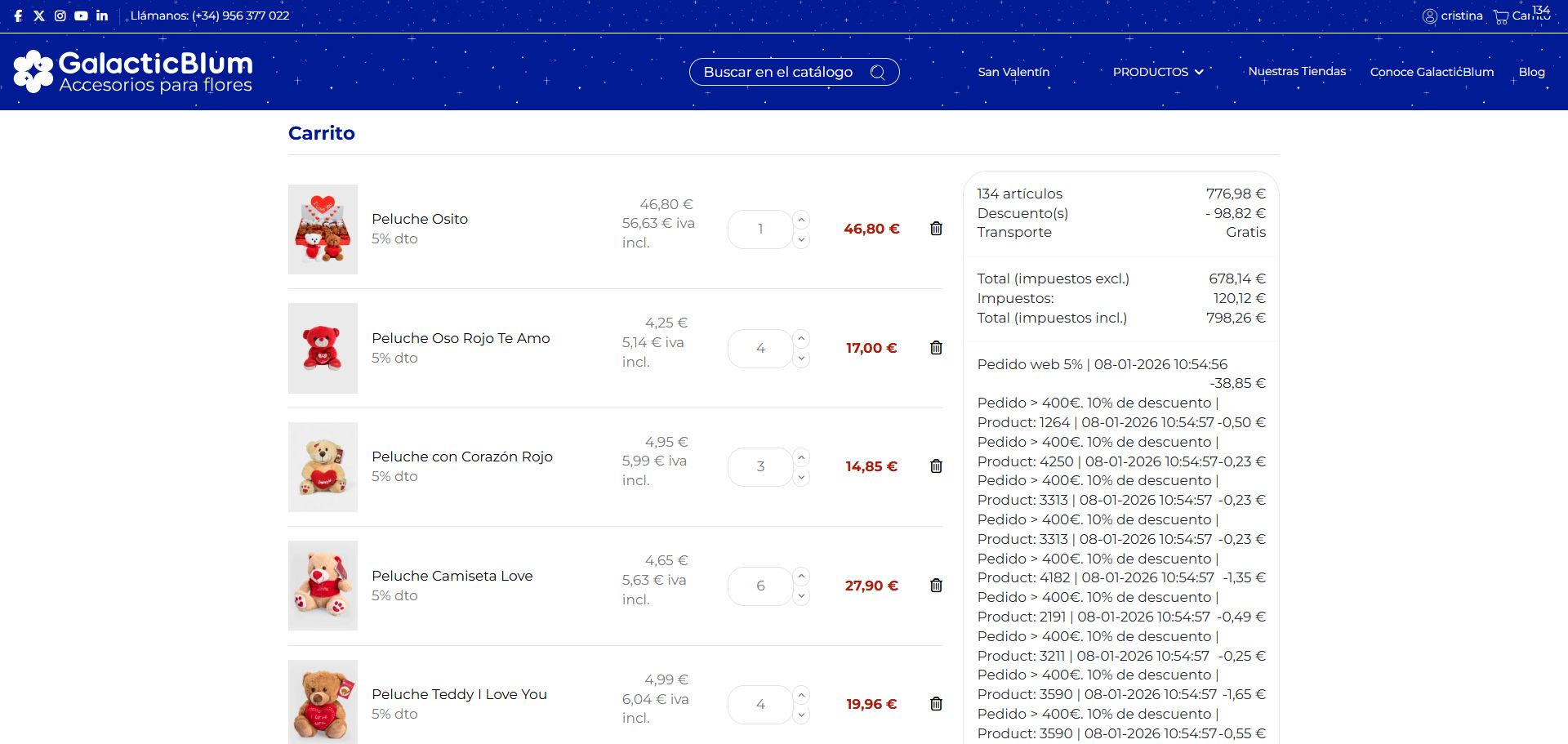
Task: Delete Peluche Camiseta Love with trash icon
Action: point(936,586)
